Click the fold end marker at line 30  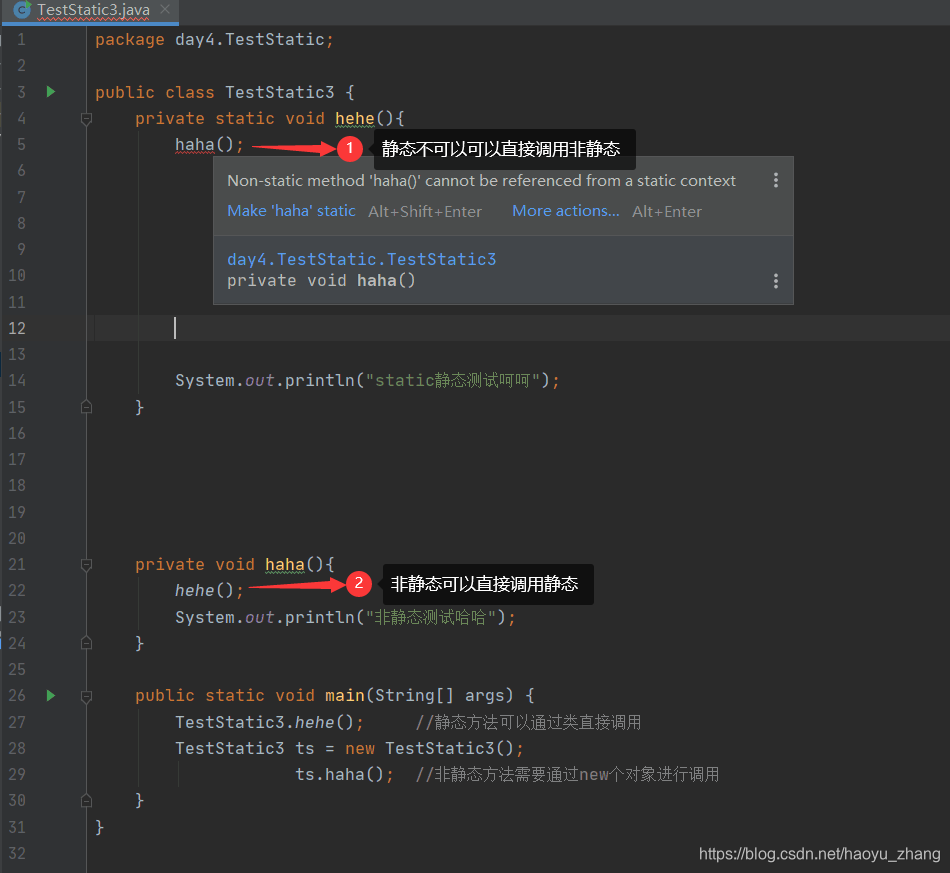click(87, 800)
